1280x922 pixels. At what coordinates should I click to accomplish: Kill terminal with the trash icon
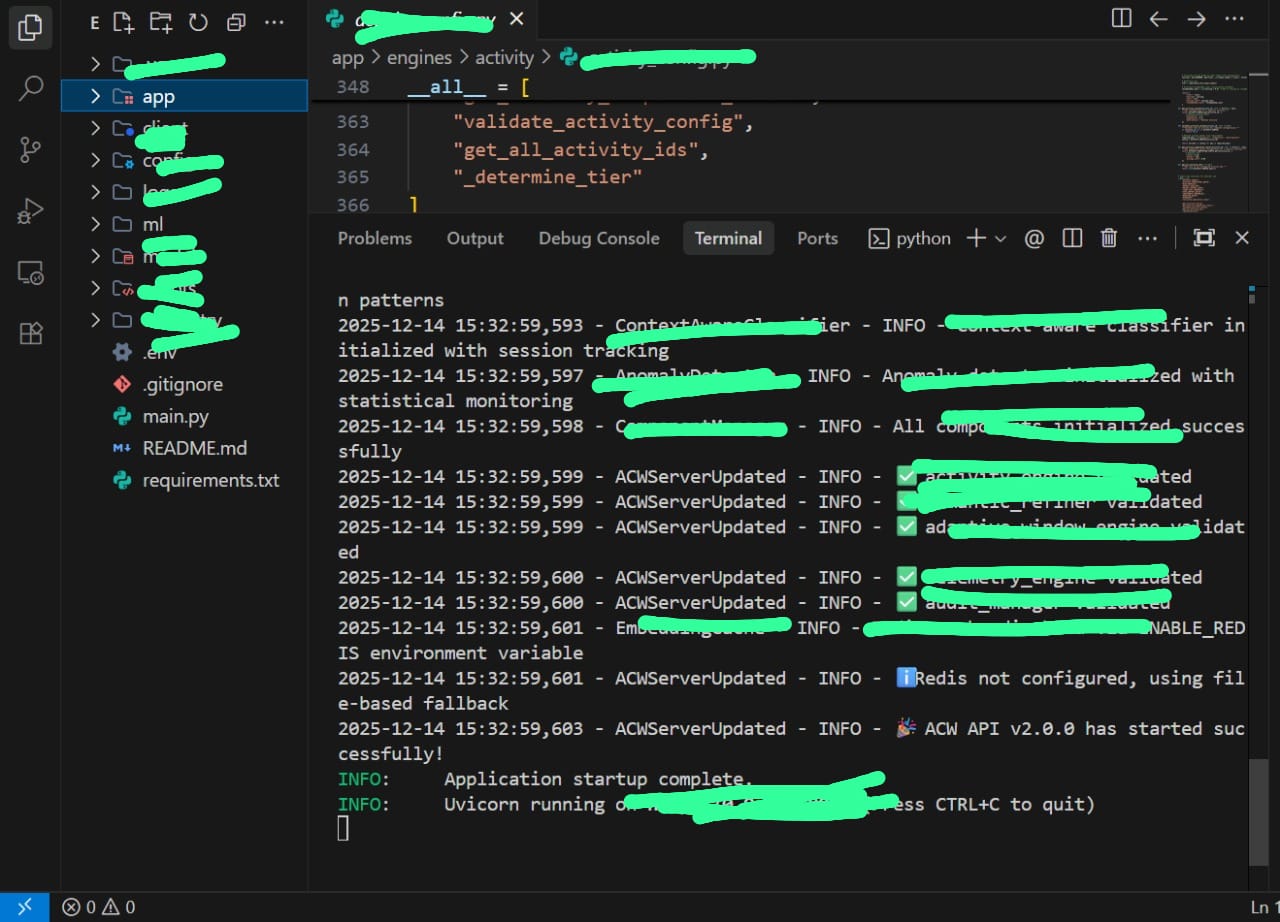(1108, 238)
